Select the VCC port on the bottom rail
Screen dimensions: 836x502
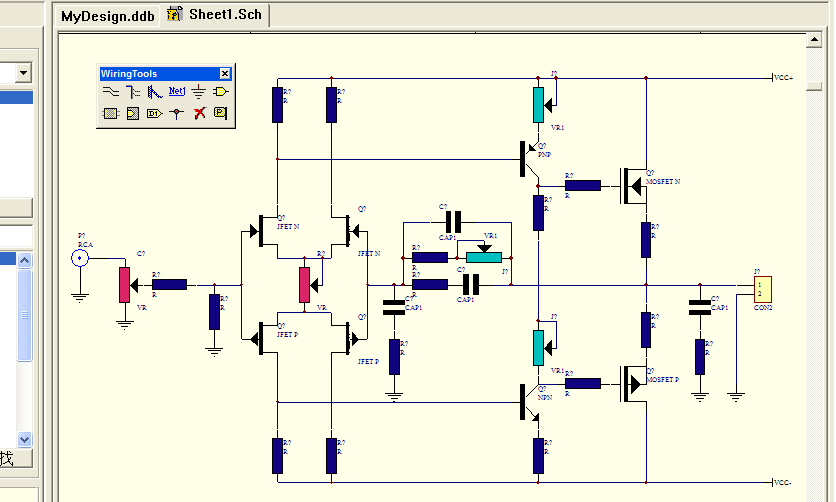click(x=782, y=483)
